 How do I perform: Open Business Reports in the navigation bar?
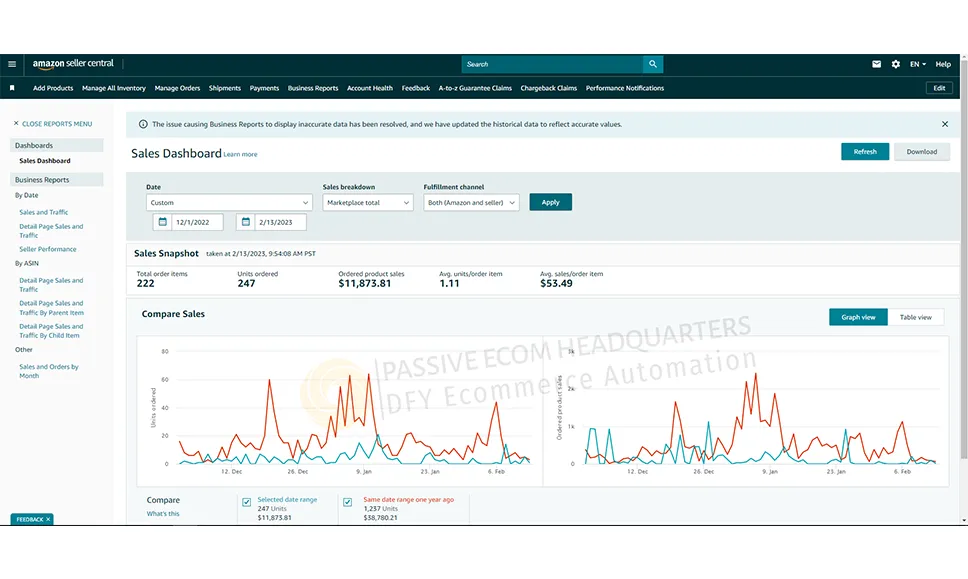(x=313, y=88)
